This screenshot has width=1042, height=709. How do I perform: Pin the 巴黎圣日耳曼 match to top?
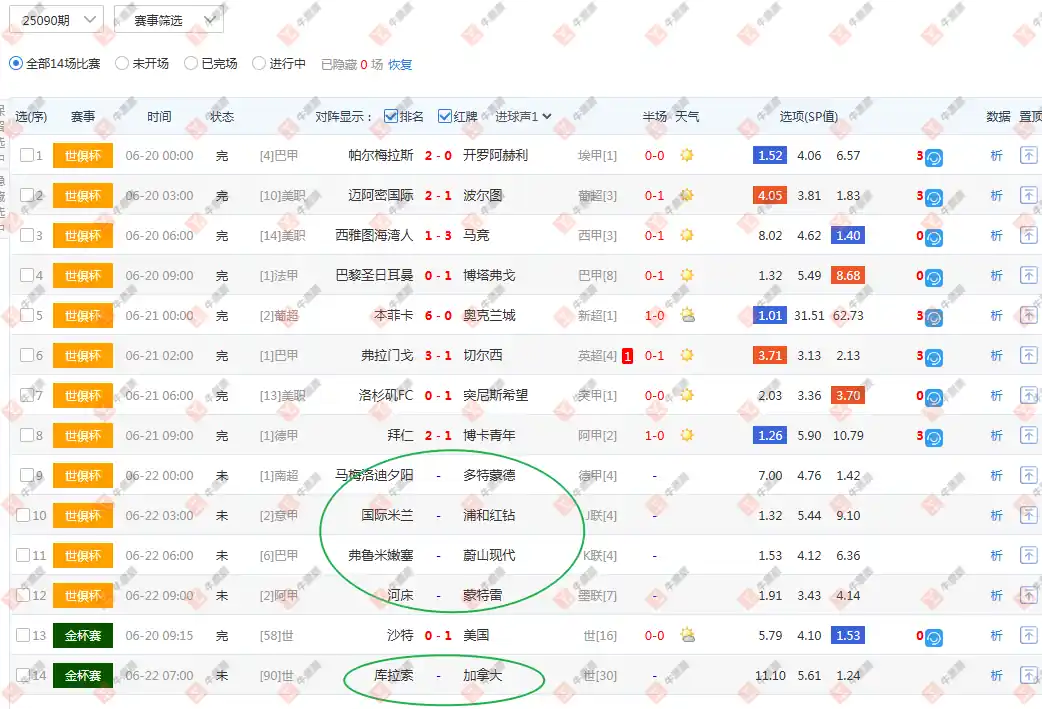(x=1028, y=275)
